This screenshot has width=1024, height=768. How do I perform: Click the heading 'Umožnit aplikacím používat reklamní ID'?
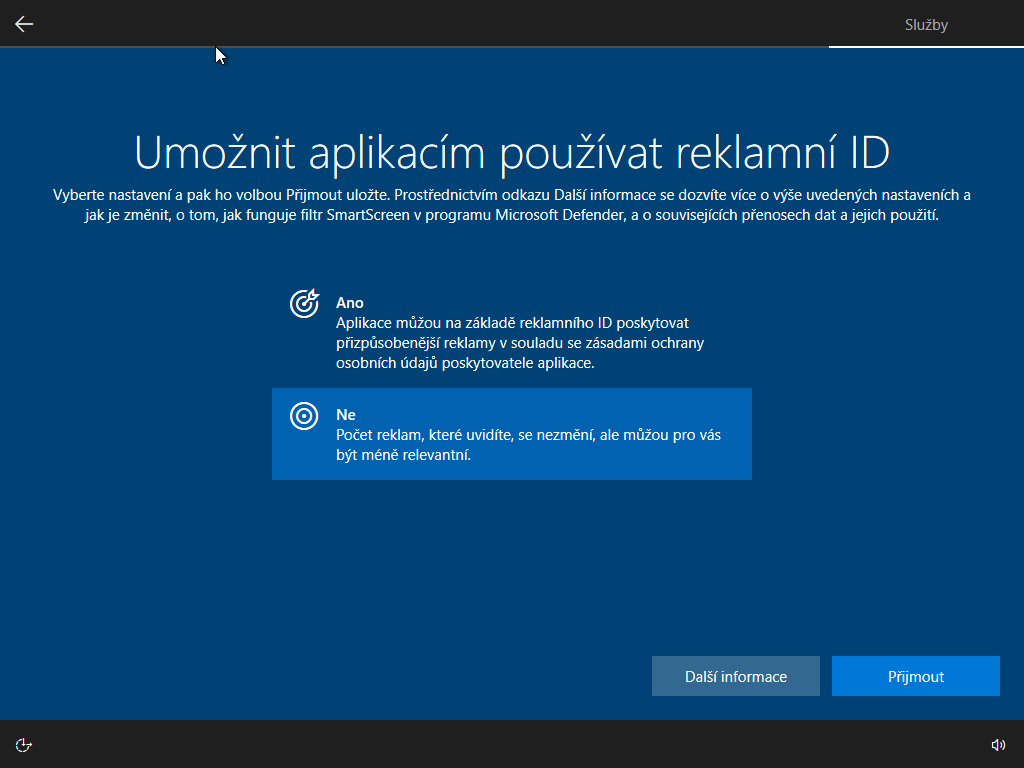(x=512, y=152)
